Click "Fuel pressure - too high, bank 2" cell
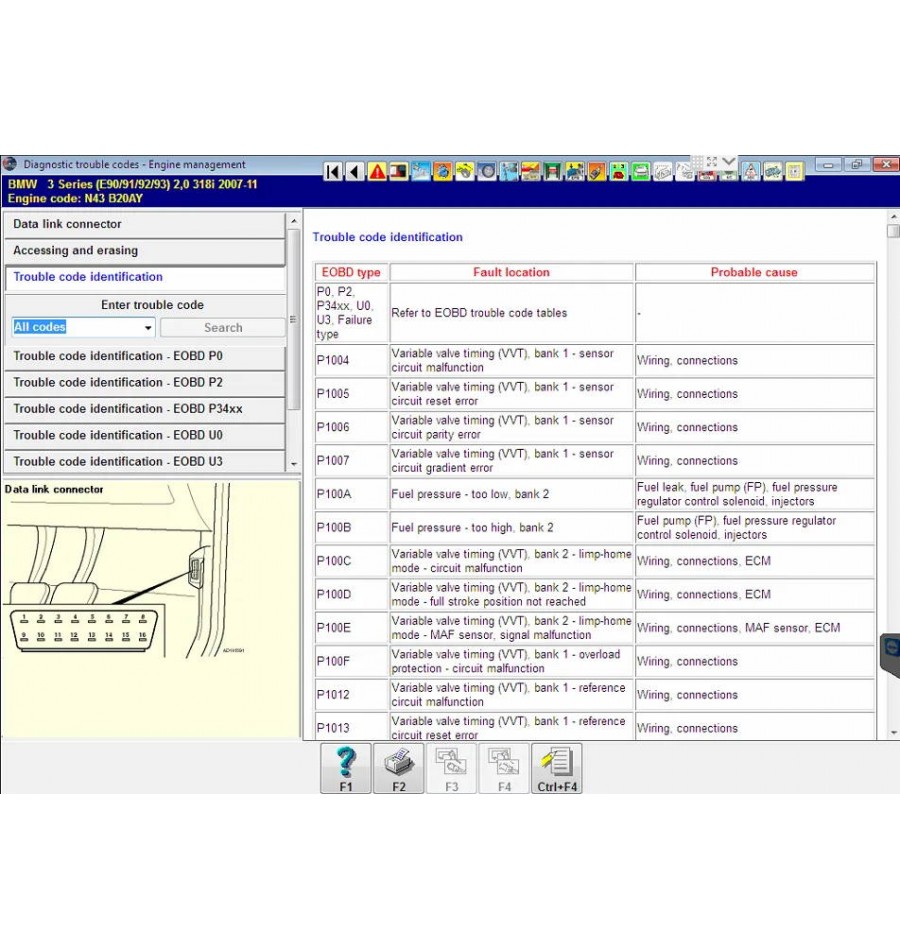 (x=512, y=527)
